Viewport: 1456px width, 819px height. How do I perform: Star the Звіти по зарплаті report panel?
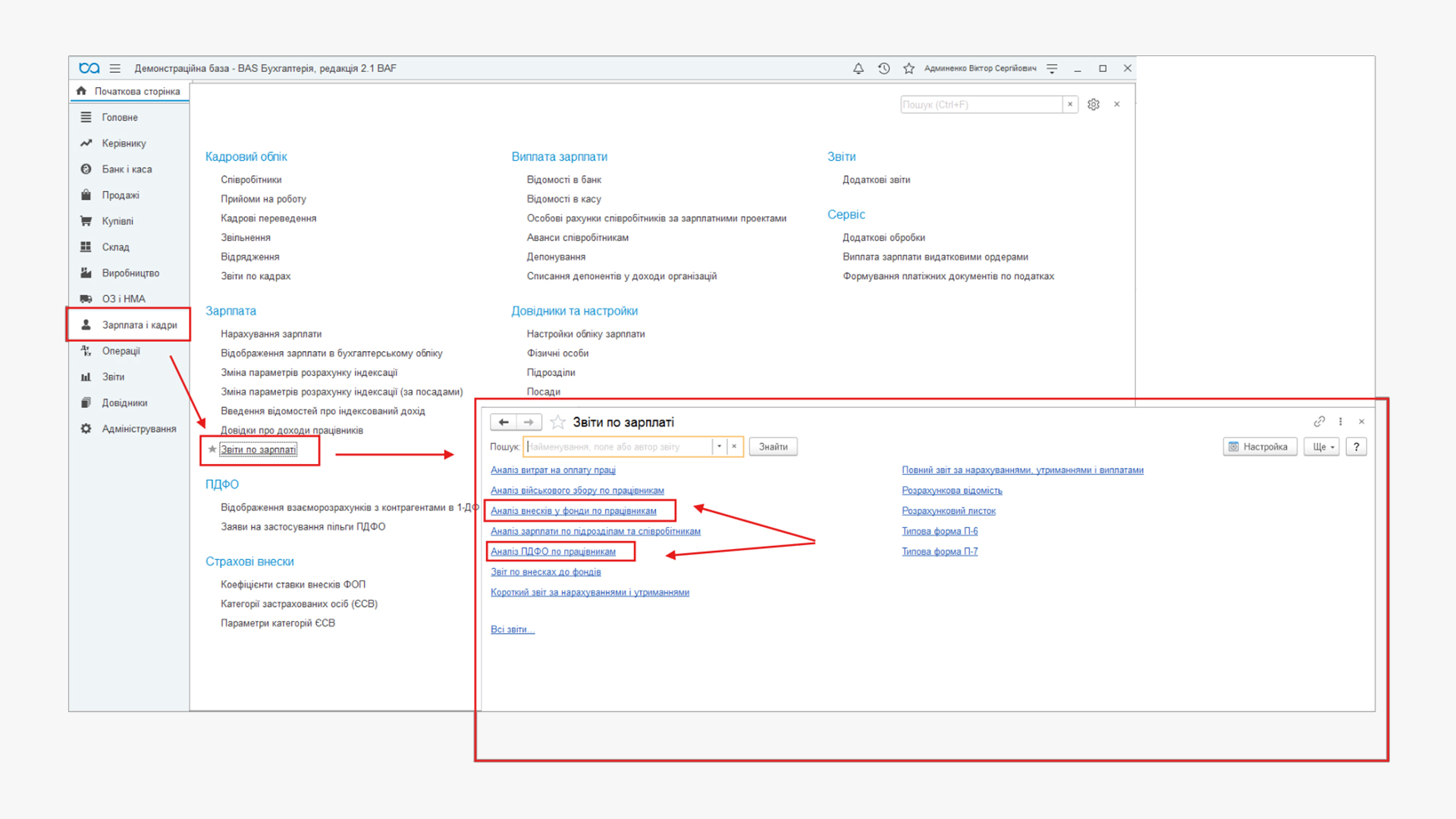(558, 422)
